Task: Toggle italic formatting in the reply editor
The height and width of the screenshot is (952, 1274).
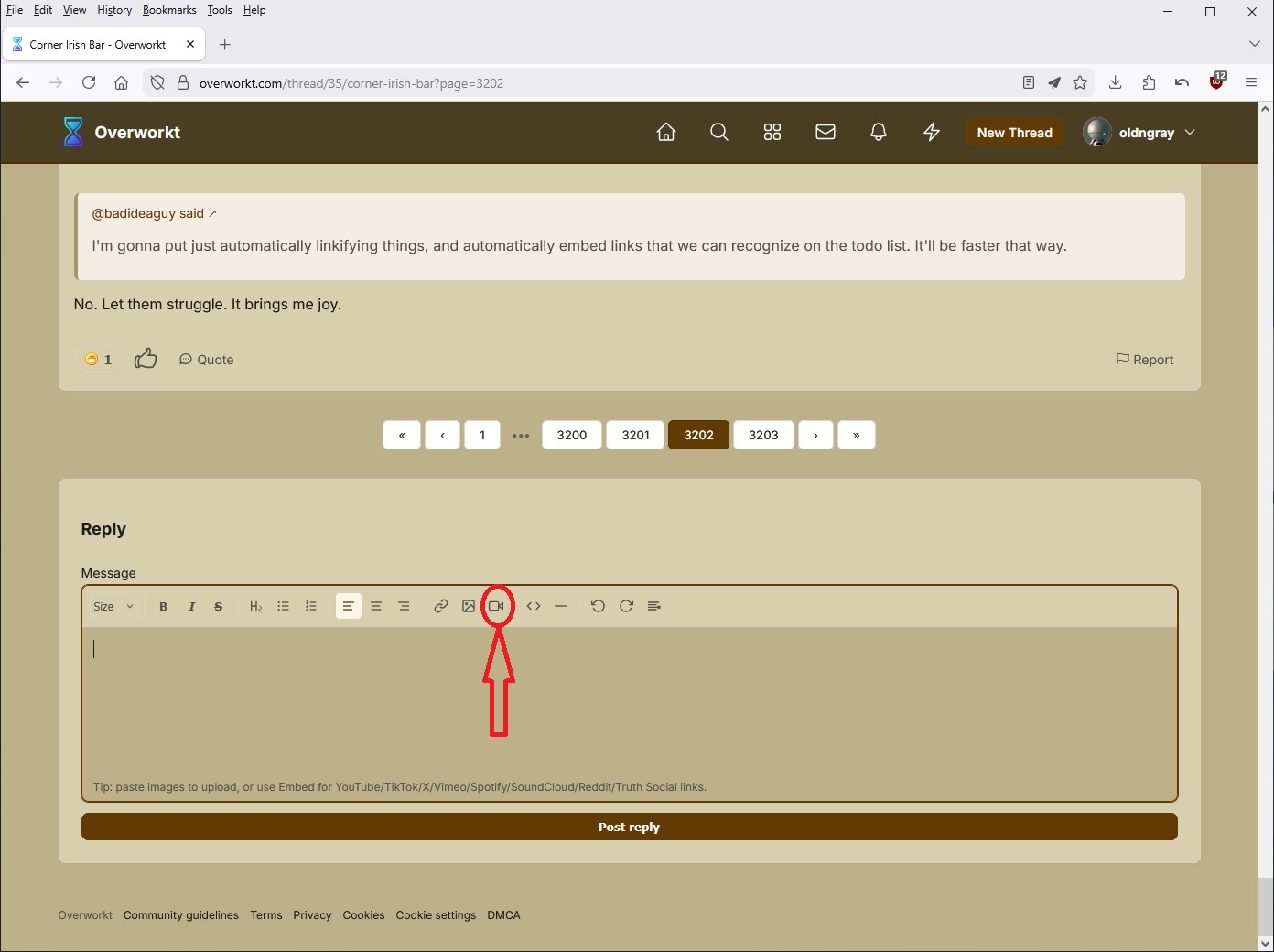Action: pos(191,606)
